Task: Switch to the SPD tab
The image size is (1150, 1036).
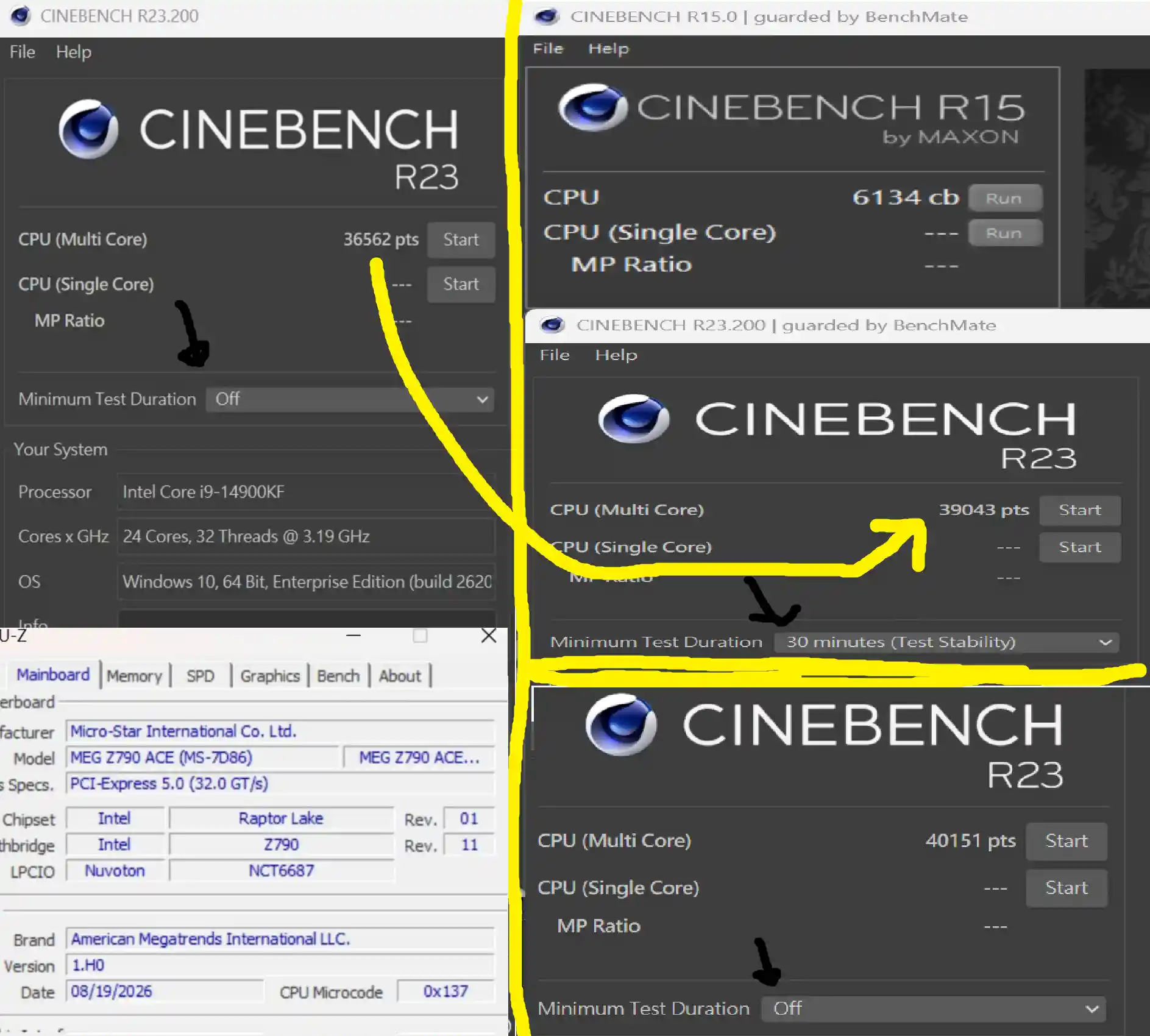Action: click(201, 676)
